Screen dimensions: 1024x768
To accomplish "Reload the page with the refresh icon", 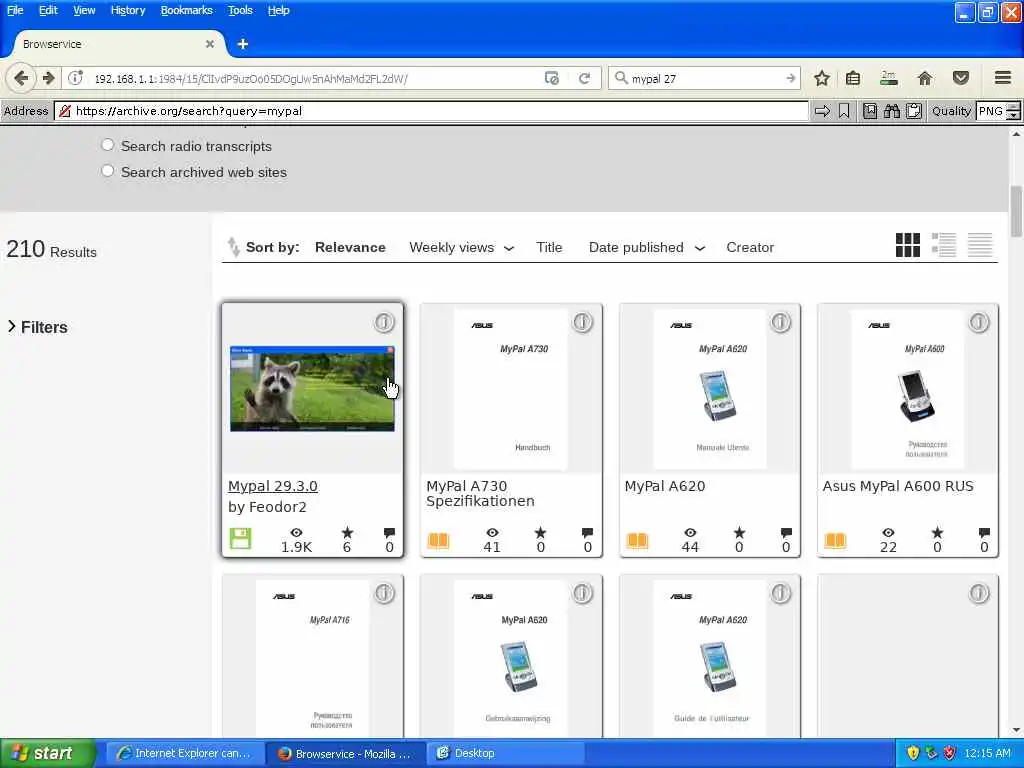I will (x=584, y=78).
